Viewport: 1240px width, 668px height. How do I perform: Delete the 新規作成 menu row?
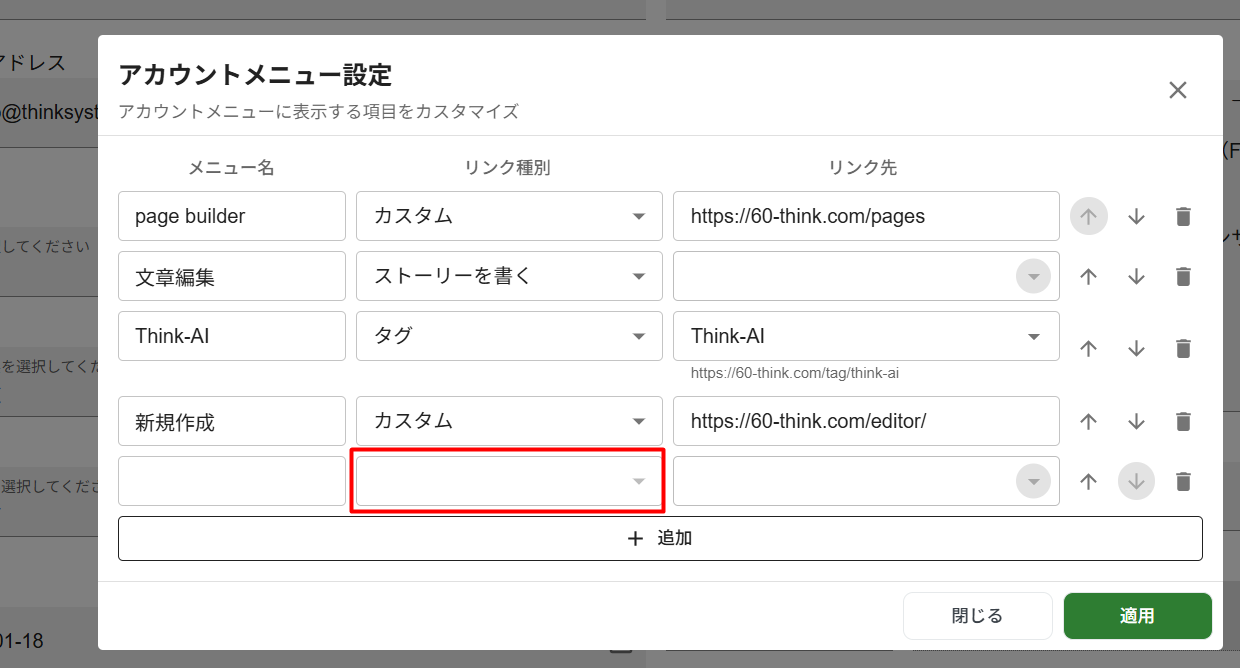(x=1183, y=422)
